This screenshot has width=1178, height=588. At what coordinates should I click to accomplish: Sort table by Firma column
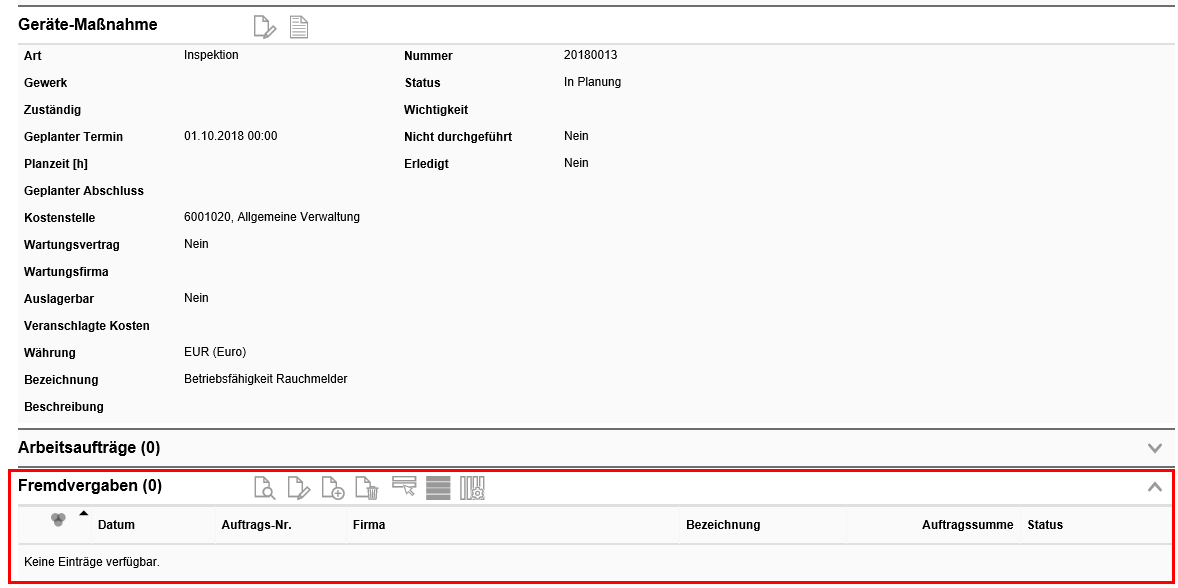367,525
